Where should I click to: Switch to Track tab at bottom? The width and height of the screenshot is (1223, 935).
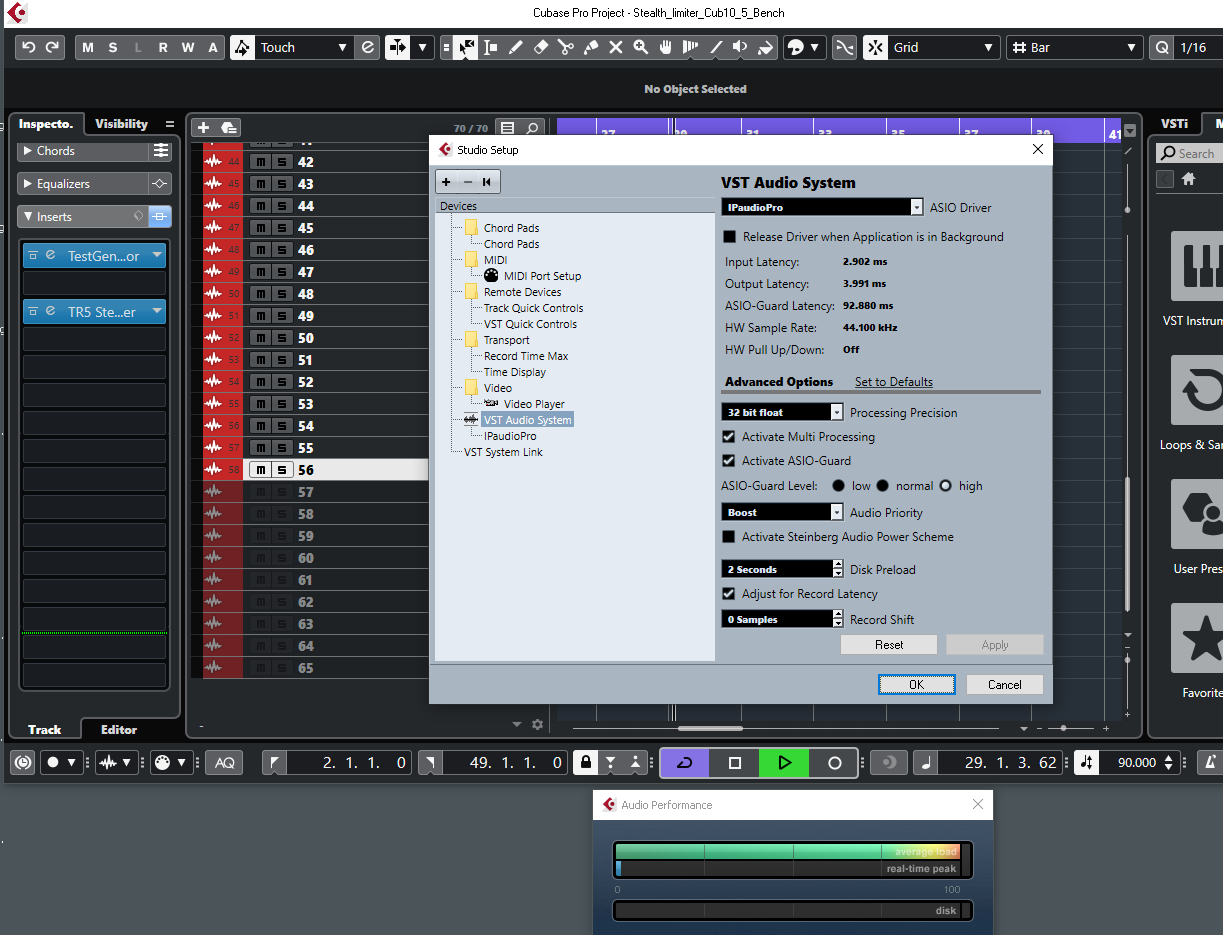pyautogui.click(x=44, y=730)
